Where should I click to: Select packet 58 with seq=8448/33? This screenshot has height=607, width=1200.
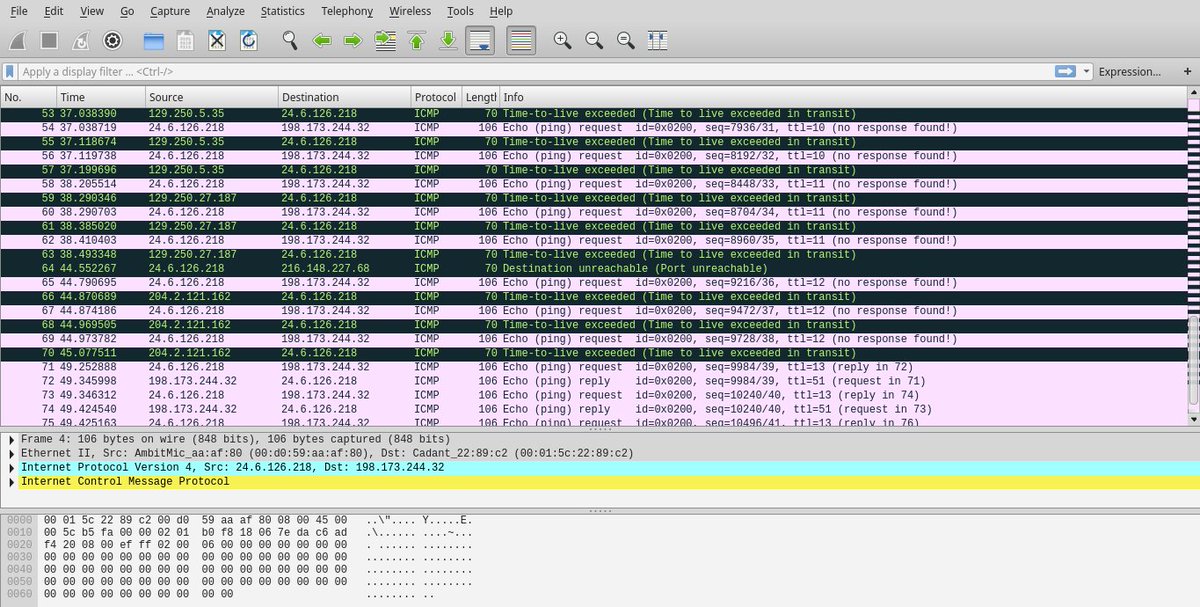click(x=593, y=184)
